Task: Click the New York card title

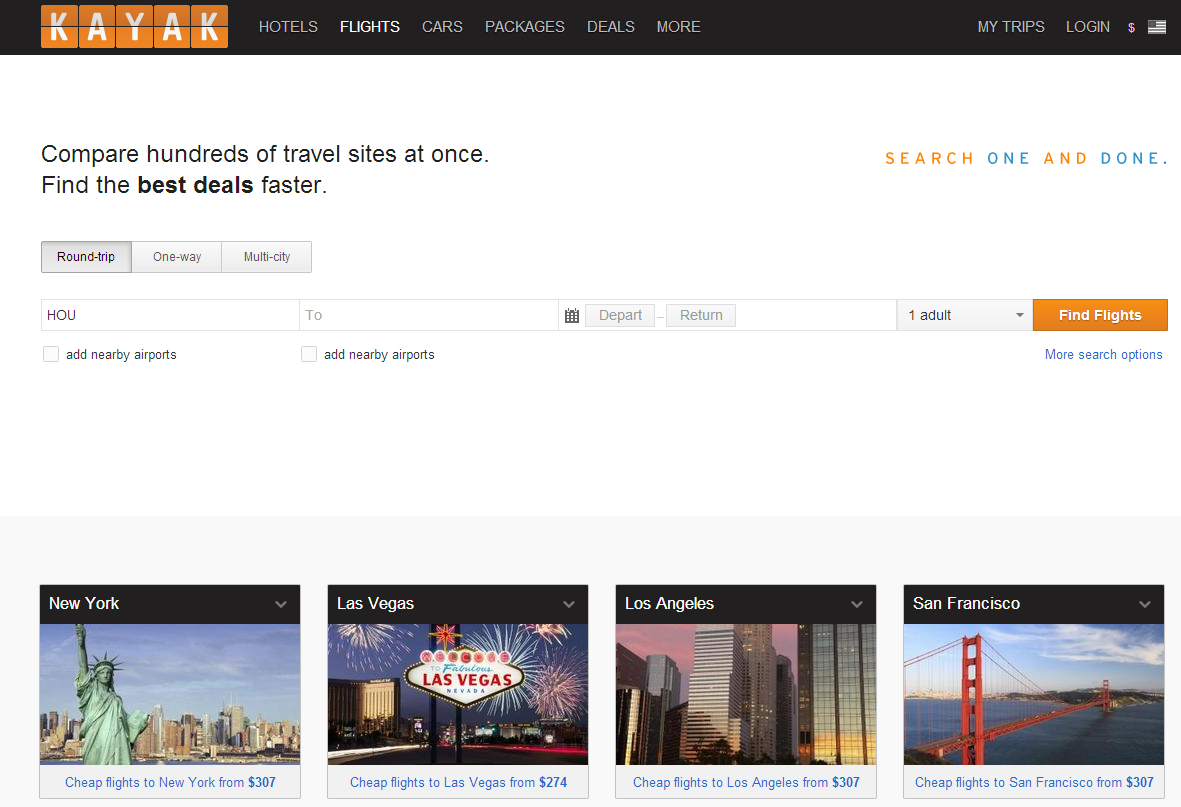Action: pyautogui.click(x=84, y=604)
